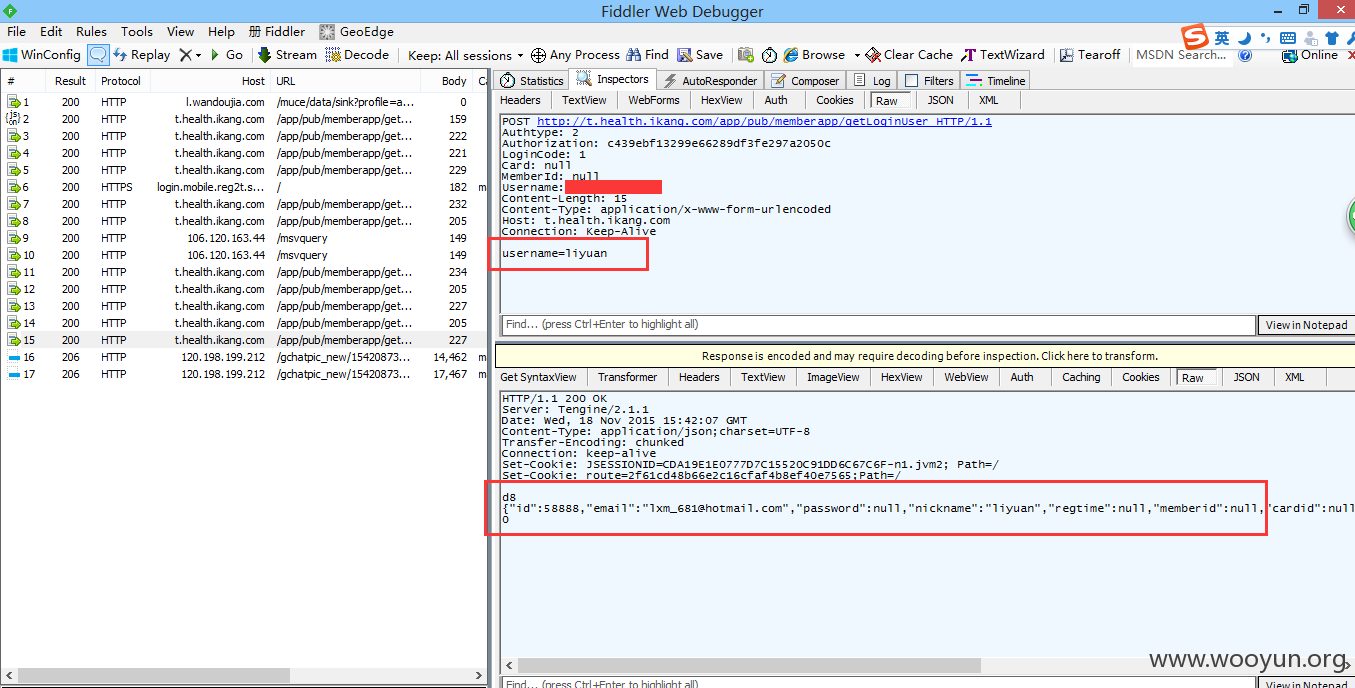Toggle Sogou English/Chinese mode indicator
The height and width of the screenshot is (688, 1355).
click(x=1222, y=38)
